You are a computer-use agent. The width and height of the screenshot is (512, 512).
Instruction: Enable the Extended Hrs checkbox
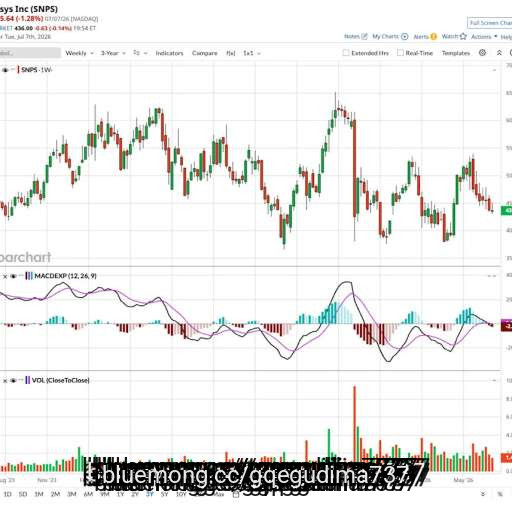point(346,53)
